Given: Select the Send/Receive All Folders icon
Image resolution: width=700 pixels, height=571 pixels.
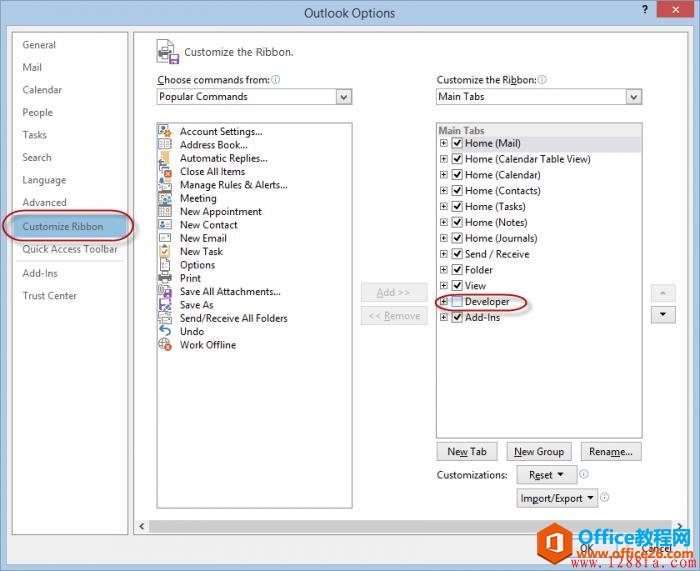Looking at the screenshot, I should click(x=165, y=318).
